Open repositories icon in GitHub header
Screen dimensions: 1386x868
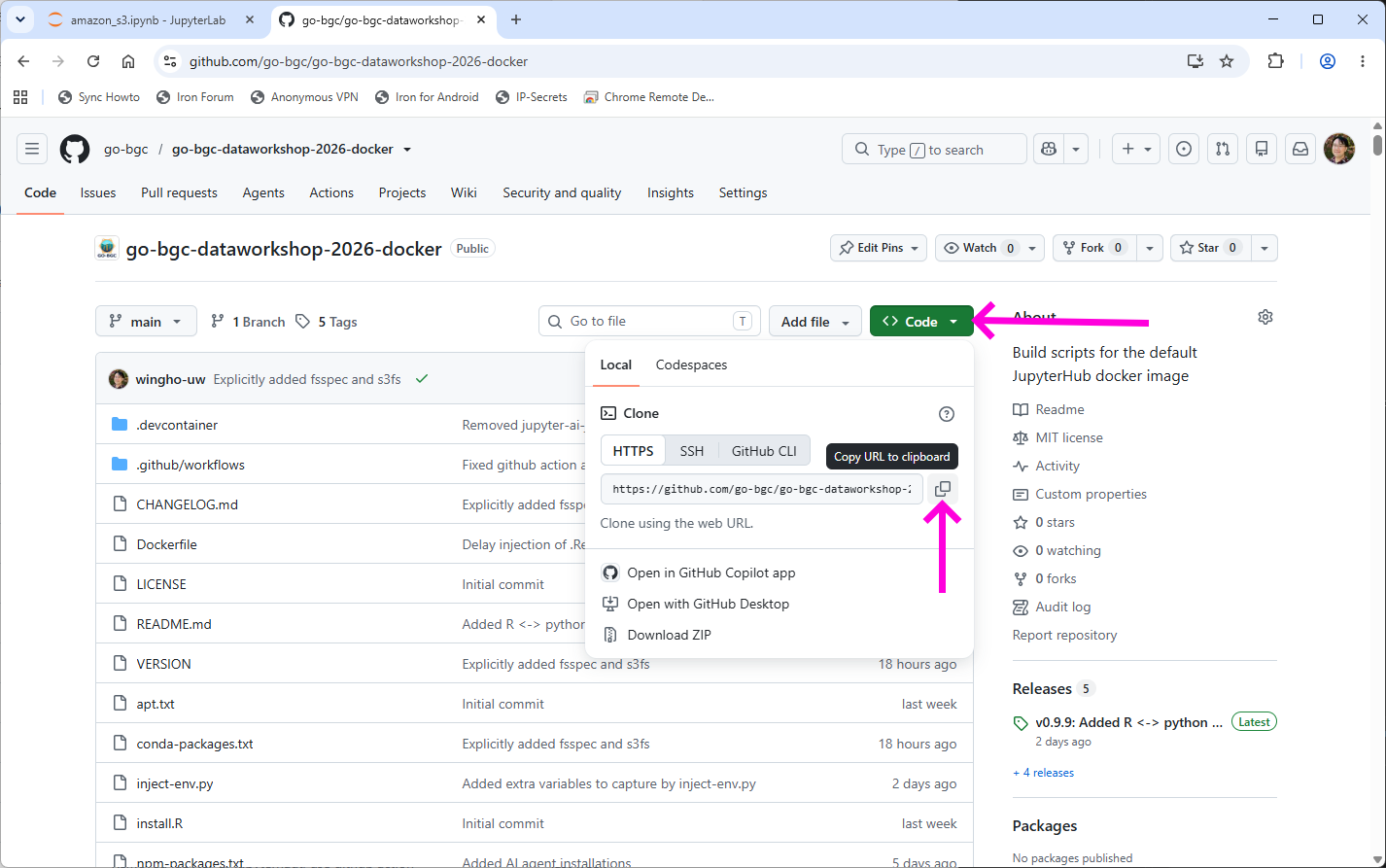pyautogui.click(x=1262, y=149)
